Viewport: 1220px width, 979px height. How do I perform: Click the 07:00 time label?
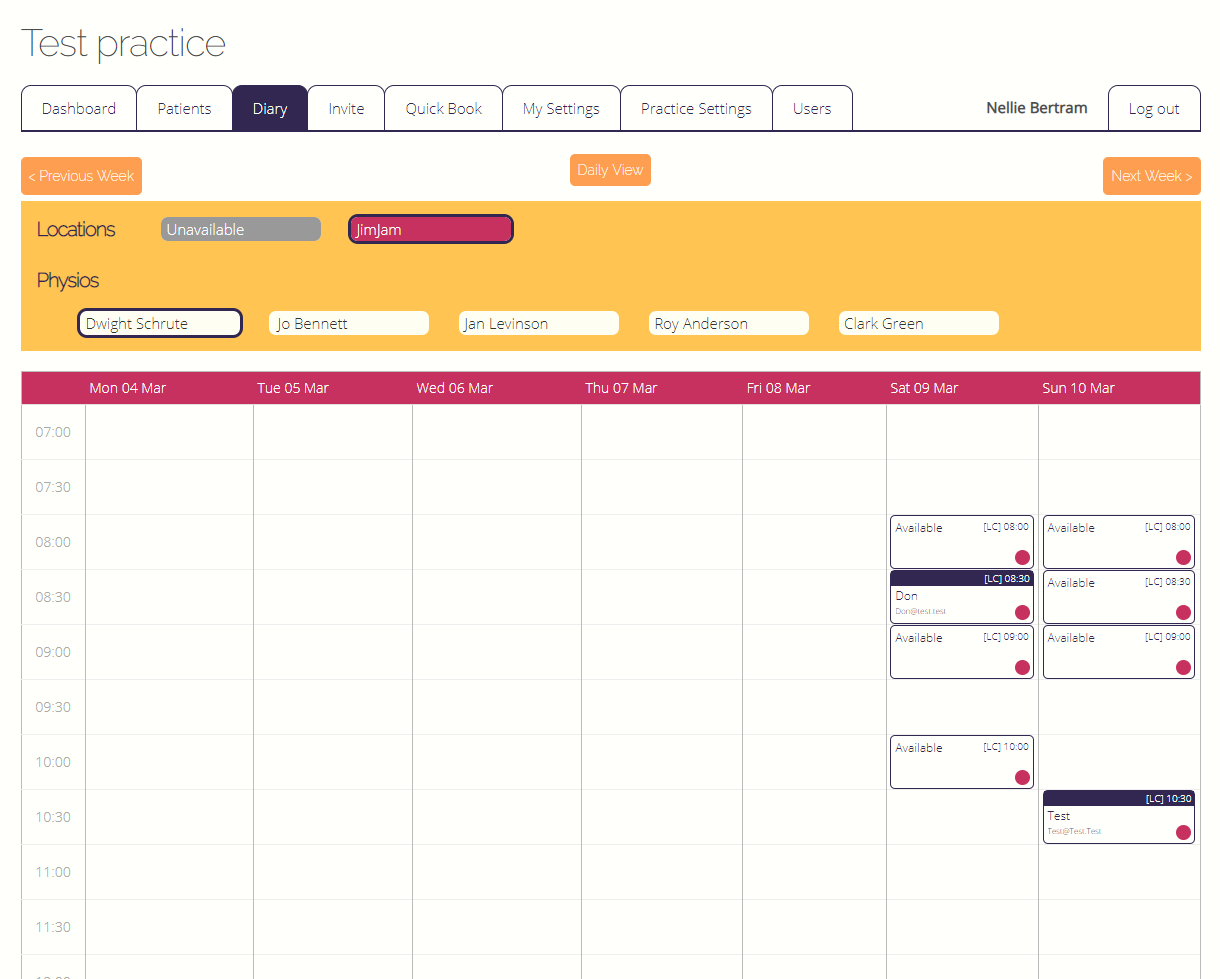53,432
